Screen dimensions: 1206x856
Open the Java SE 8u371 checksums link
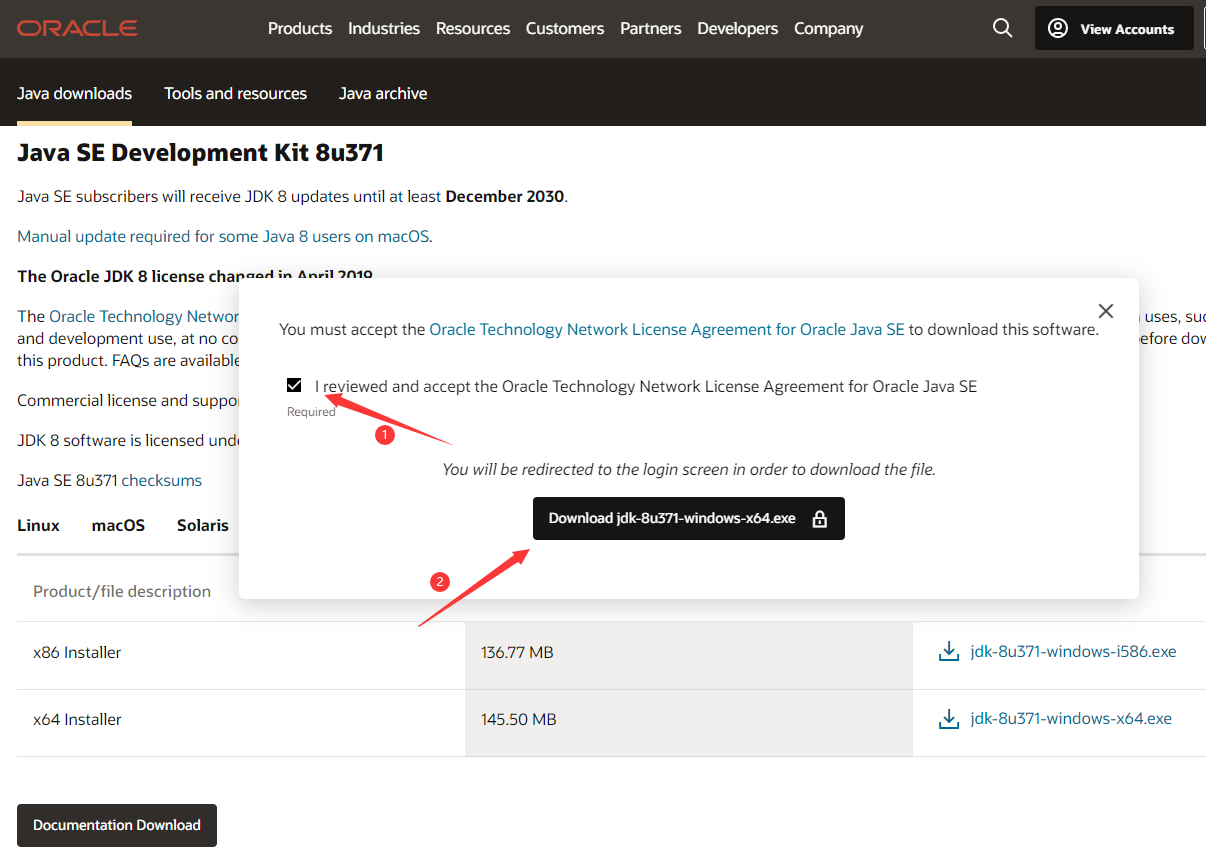(x=161, y=480)
